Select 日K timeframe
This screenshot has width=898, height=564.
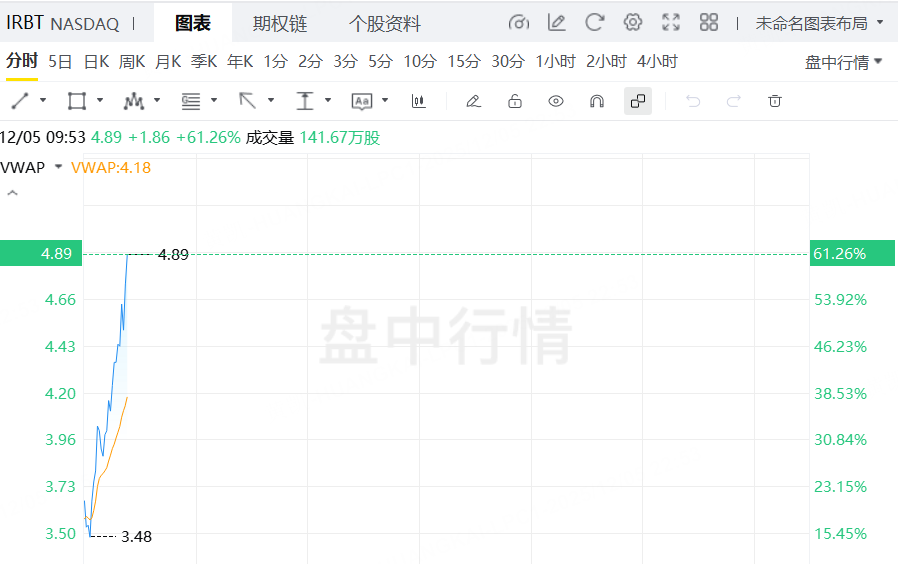pos(96,61)
